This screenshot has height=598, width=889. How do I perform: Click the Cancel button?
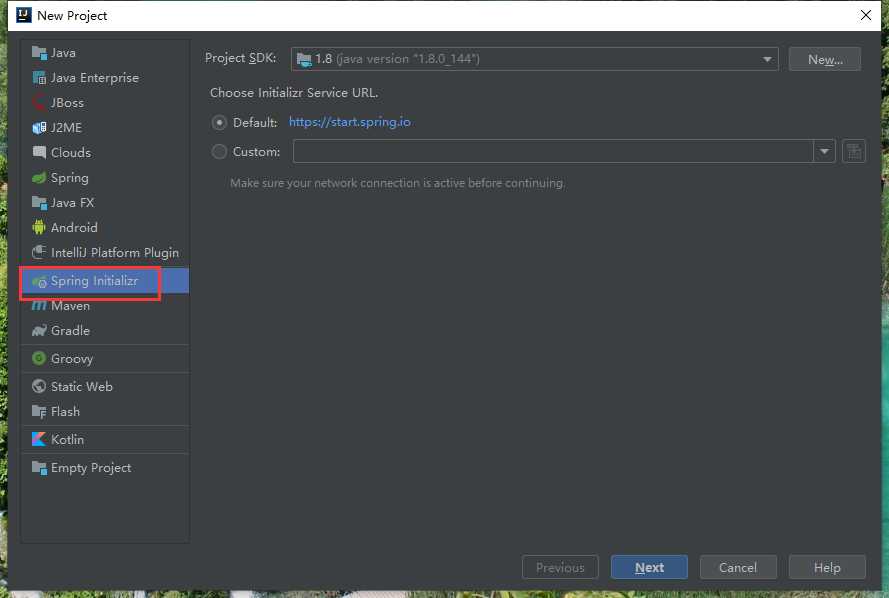[x=738, y=567]
